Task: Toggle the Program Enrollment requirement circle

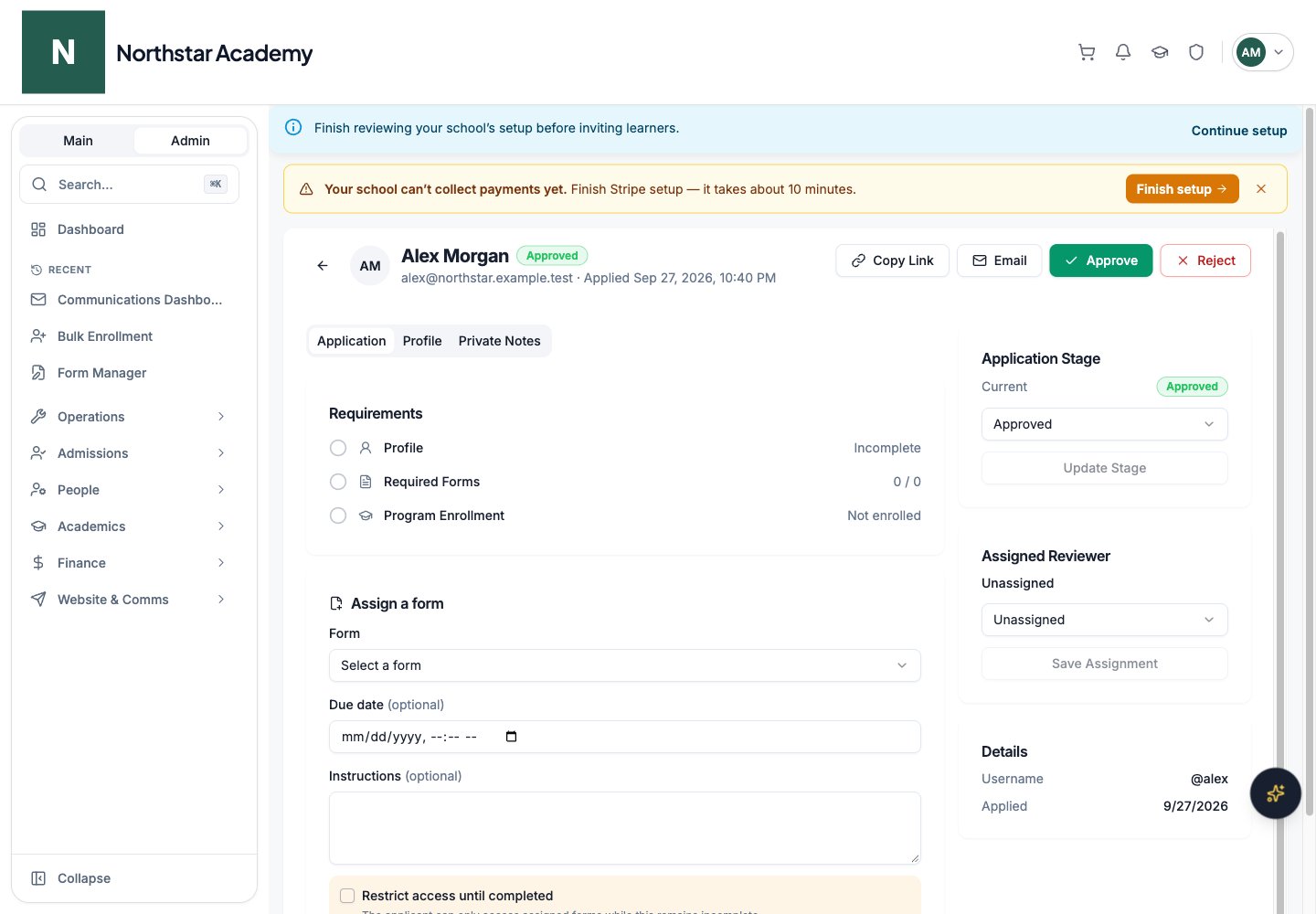Action: point(338,515)
